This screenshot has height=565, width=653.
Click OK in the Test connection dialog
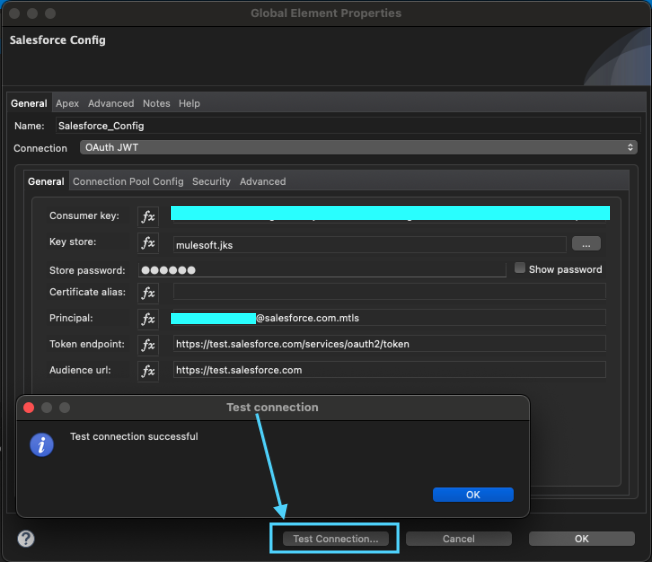tap(472, 495)
